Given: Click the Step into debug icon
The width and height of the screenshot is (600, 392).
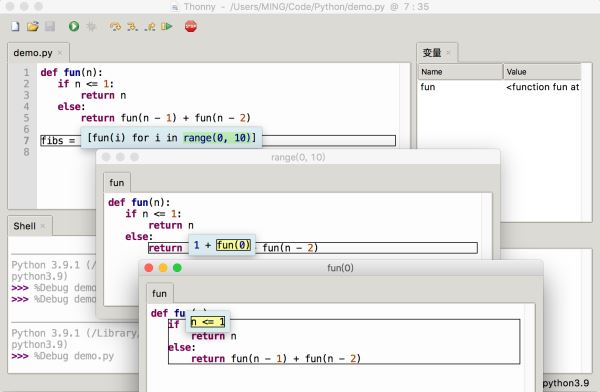Looking at the screenshot, I should coord(132,27).
